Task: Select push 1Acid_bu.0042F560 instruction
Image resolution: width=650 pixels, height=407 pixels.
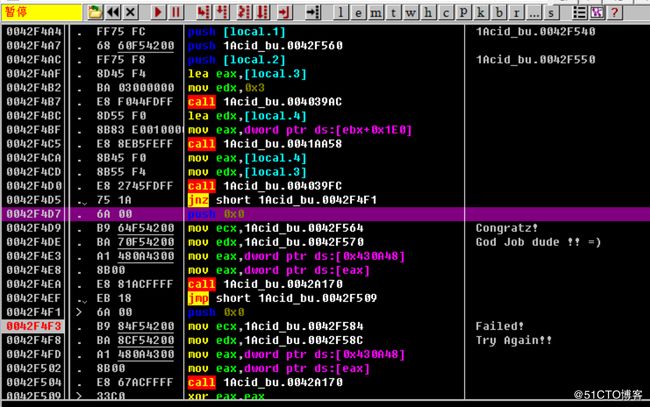Action: [265, 46]
